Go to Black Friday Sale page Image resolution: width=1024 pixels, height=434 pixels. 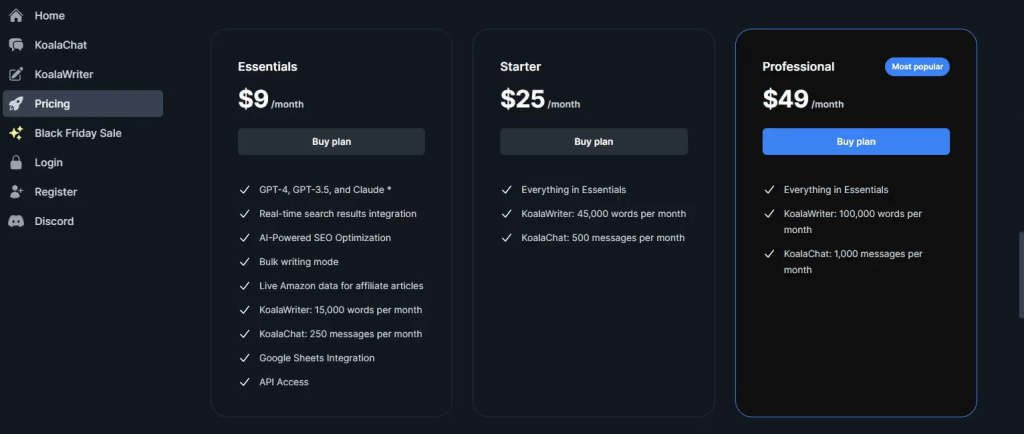(78, 133)
